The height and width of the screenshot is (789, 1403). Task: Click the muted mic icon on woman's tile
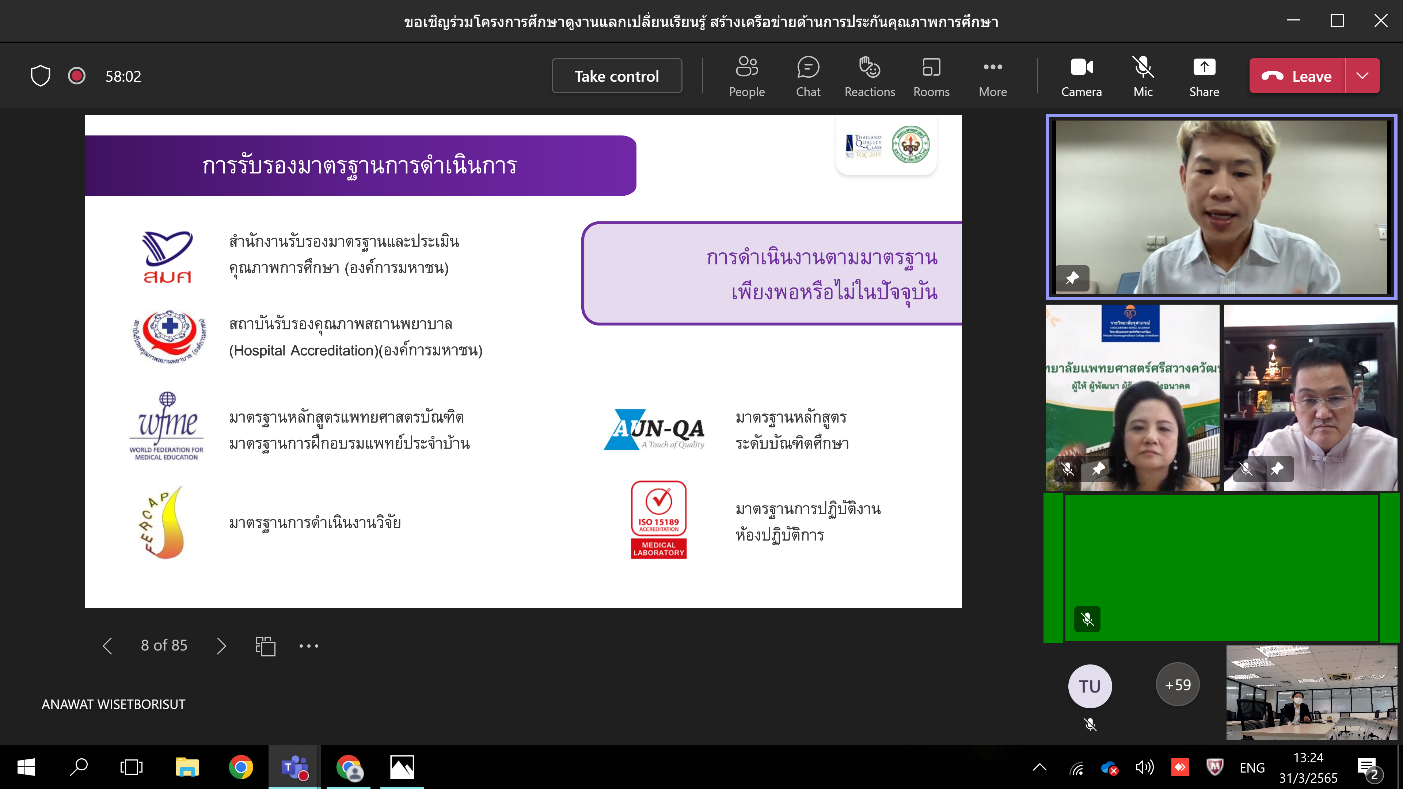pyautogui.click(x=1068, y=469)
